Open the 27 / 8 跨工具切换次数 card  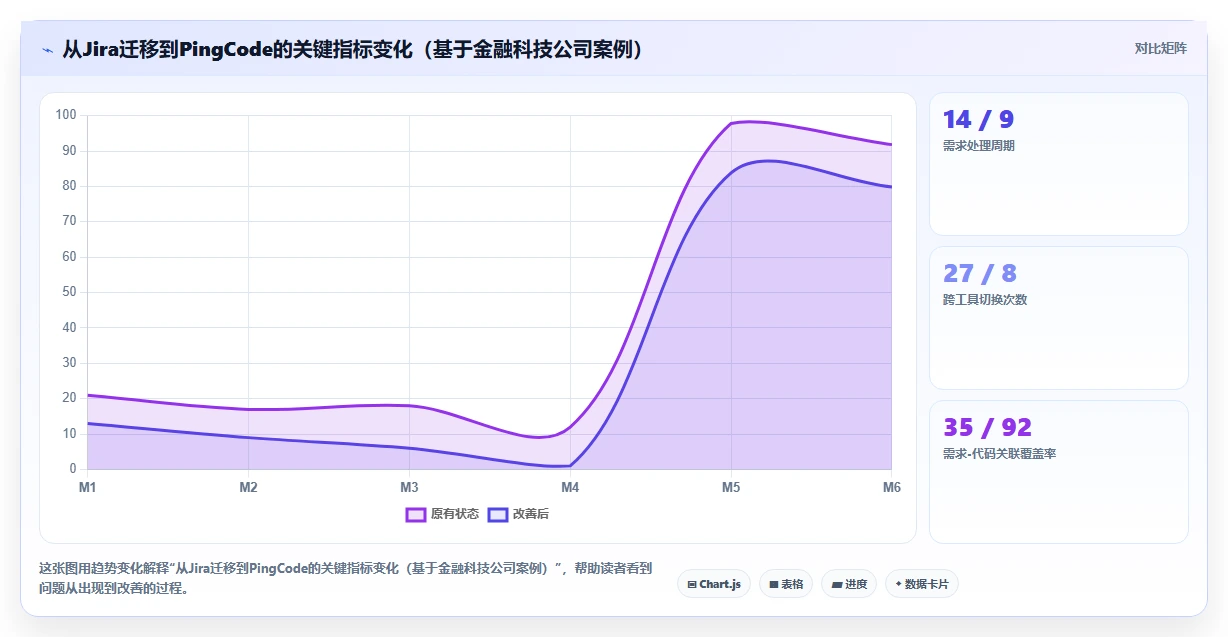(x=1058, y=318)
